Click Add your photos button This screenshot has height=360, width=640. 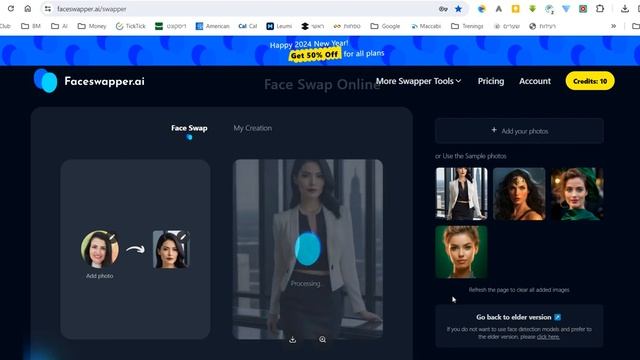tap(519, 131)
